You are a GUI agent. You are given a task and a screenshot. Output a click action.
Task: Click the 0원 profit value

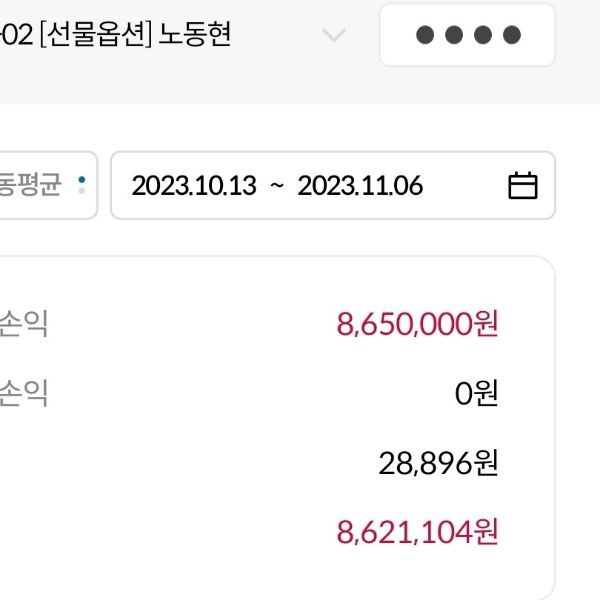[x=476, y=393]
